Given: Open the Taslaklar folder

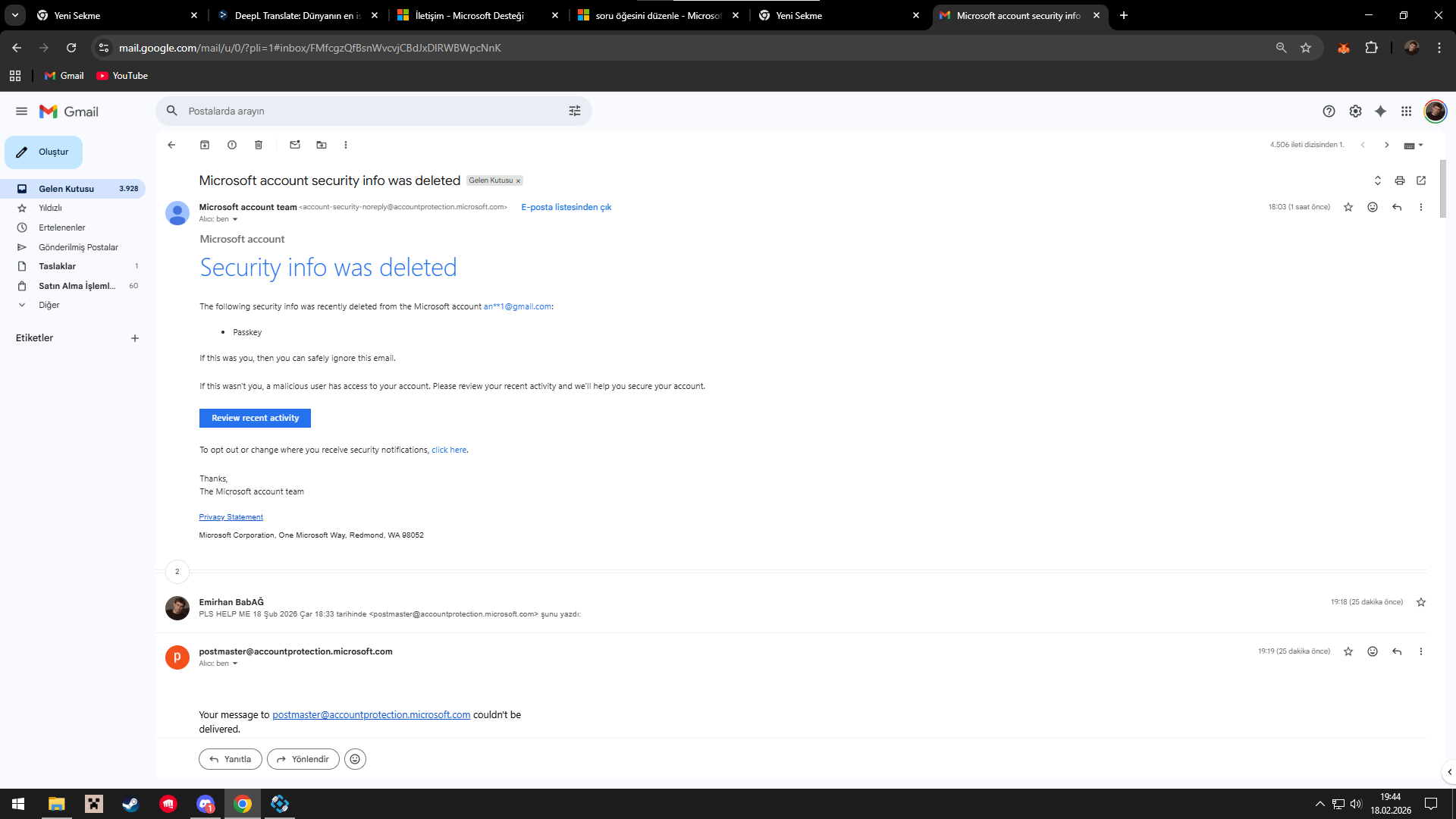Looking at the screenshot, I should (58, 266).
